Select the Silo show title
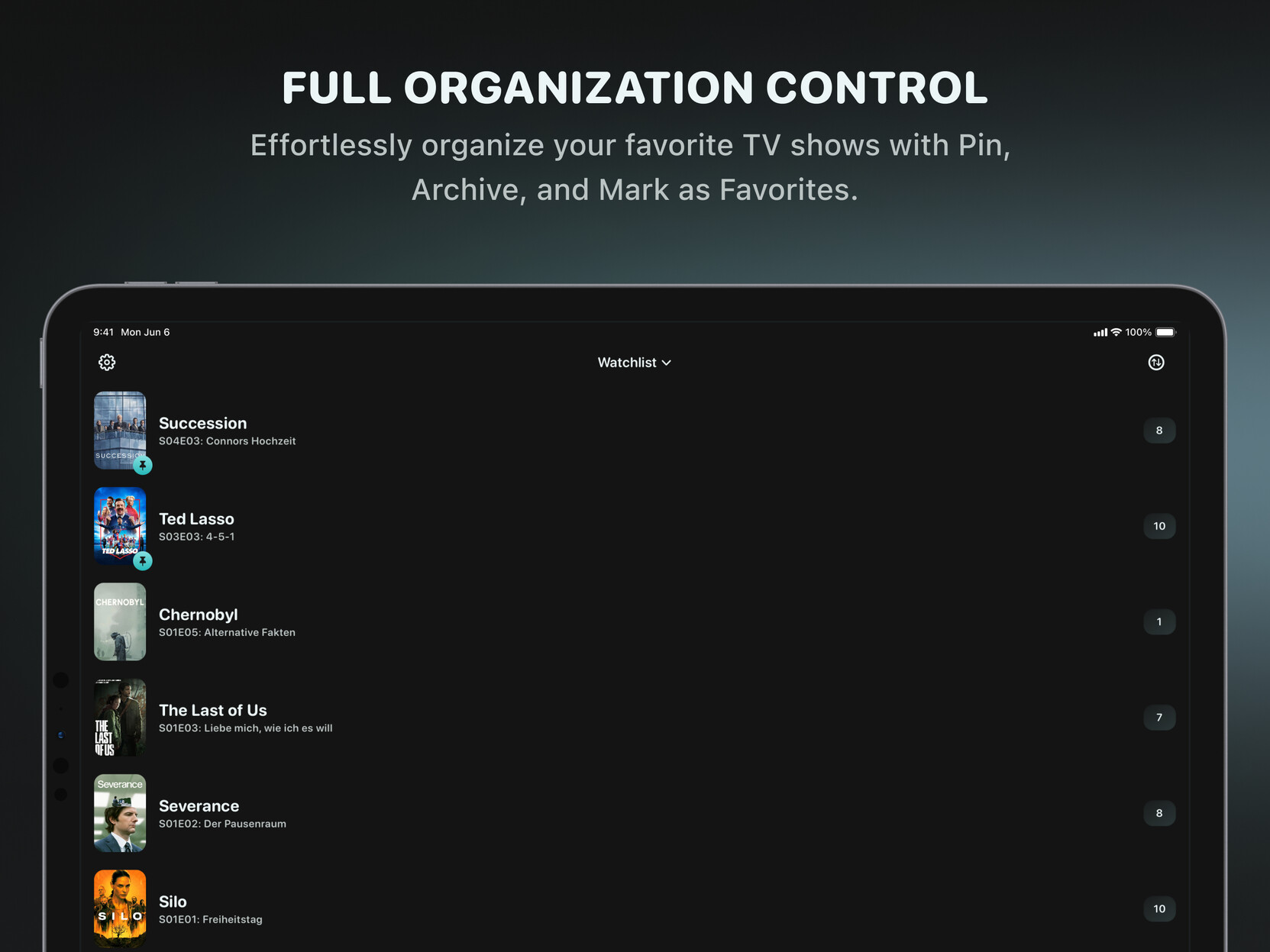 pos(173,902)
